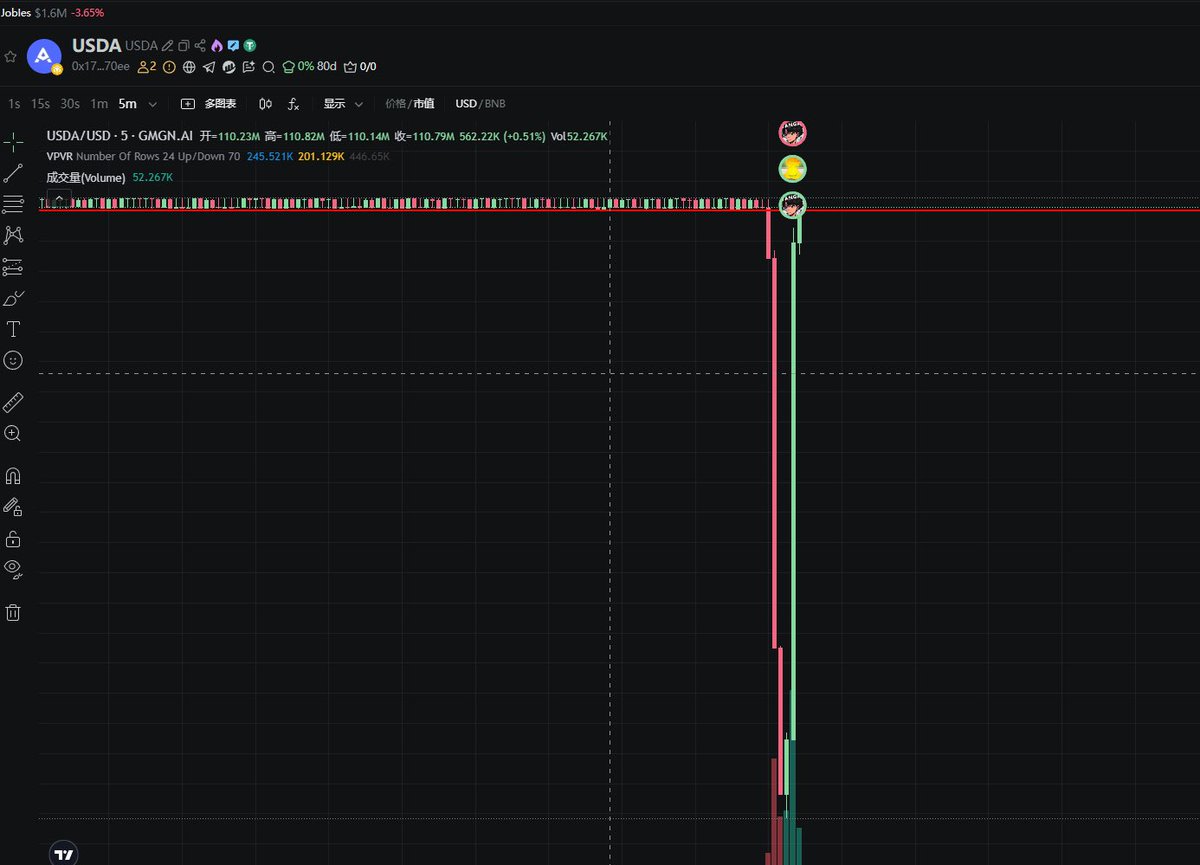Toggle lock all drawings padlock
Image resolution: width=1200 pixels, height=865 pixels.
(x=13, y=539)
